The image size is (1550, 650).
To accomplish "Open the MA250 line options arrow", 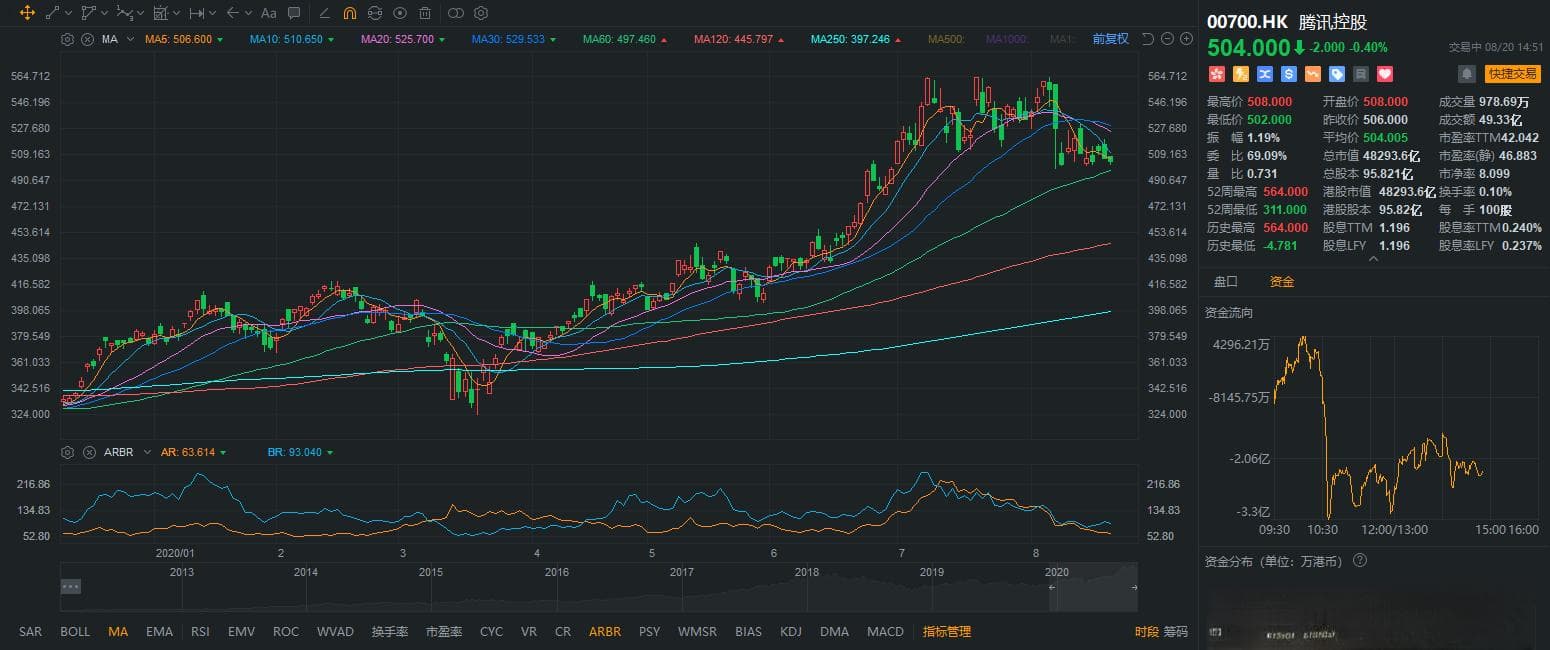I will 898,40.
